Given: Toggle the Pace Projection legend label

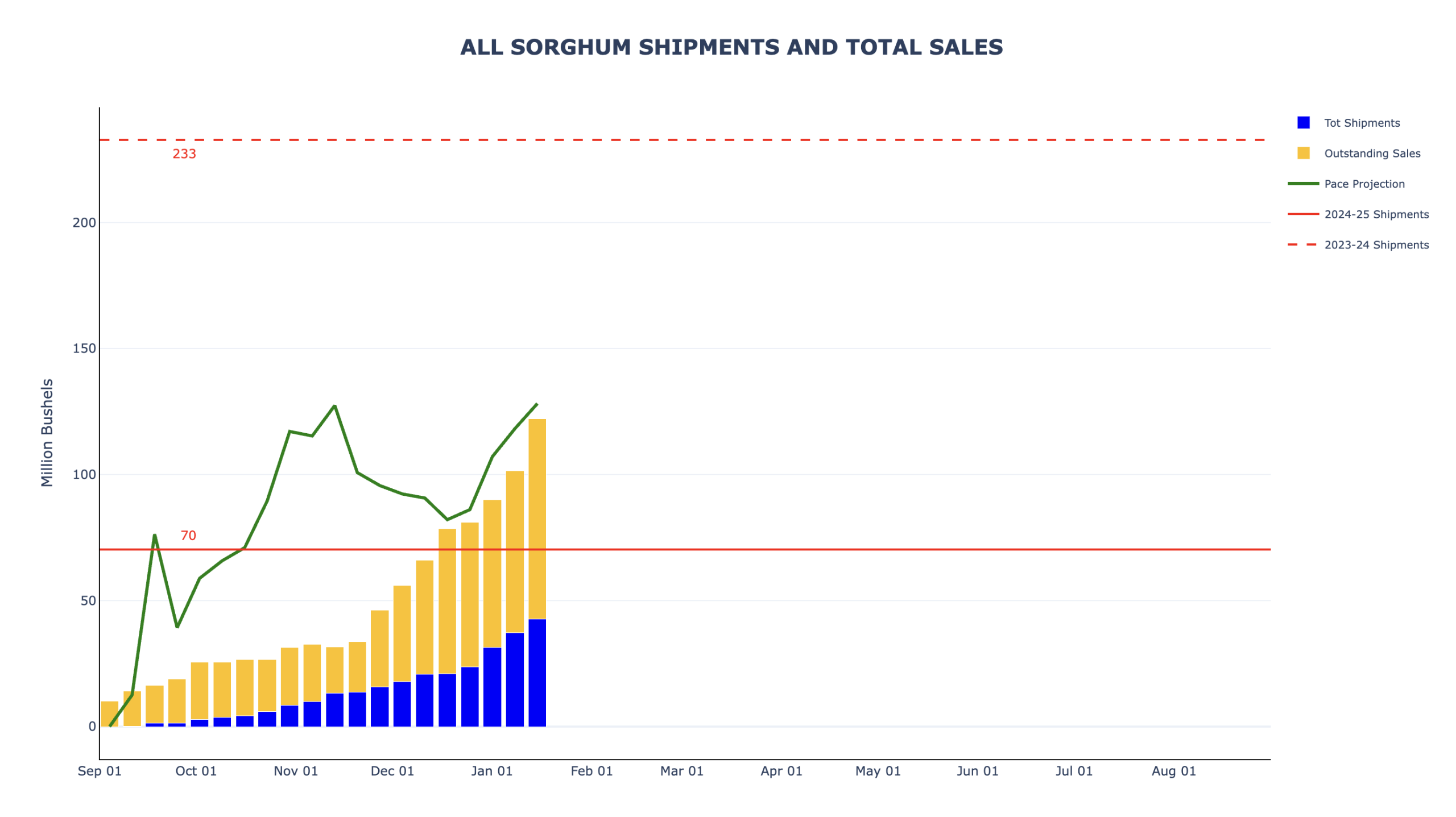Looking at the screenshot, I should 1364,184.
